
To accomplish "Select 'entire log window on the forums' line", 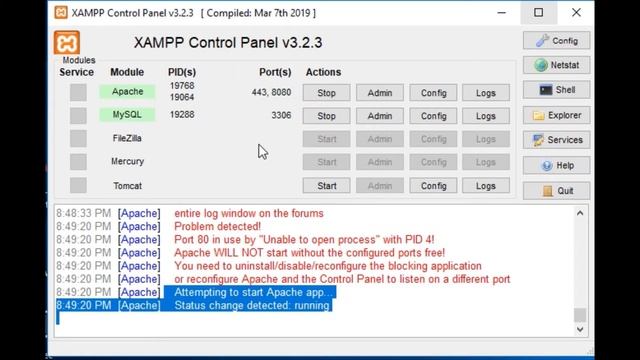I will 249,213.
